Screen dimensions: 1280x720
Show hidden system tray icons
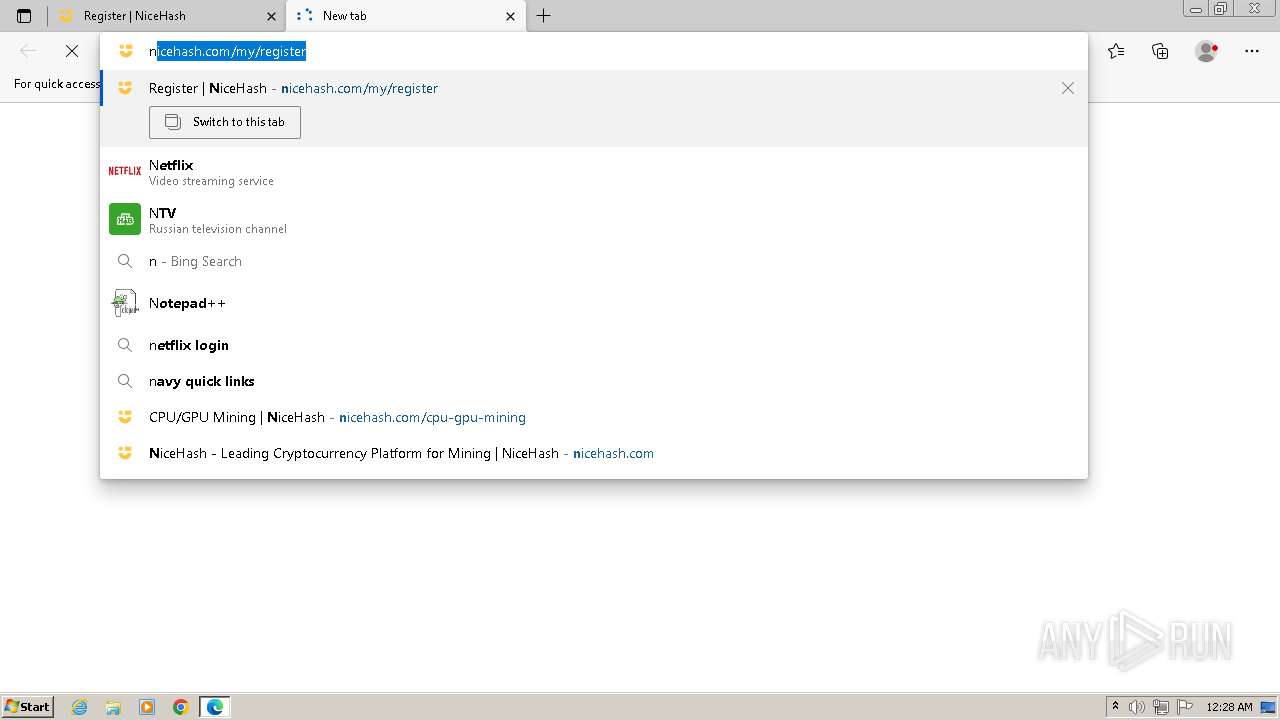click(1115, 707)
